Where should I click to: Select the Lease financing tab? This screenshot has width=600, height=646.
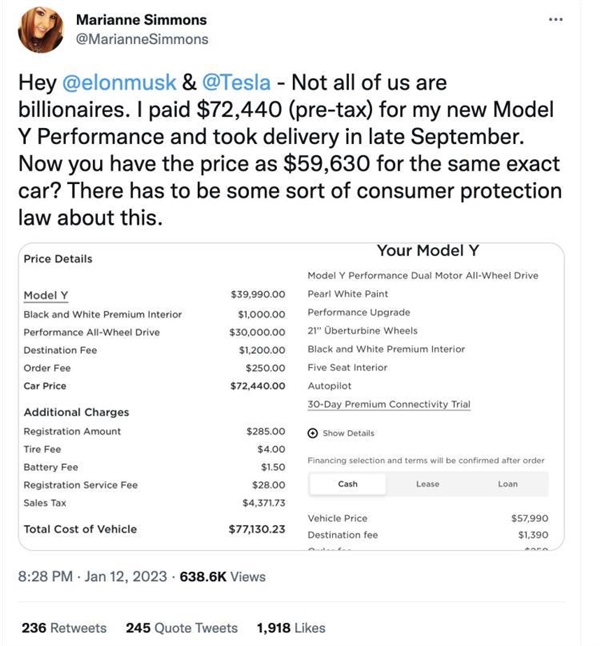click(427, 484)
